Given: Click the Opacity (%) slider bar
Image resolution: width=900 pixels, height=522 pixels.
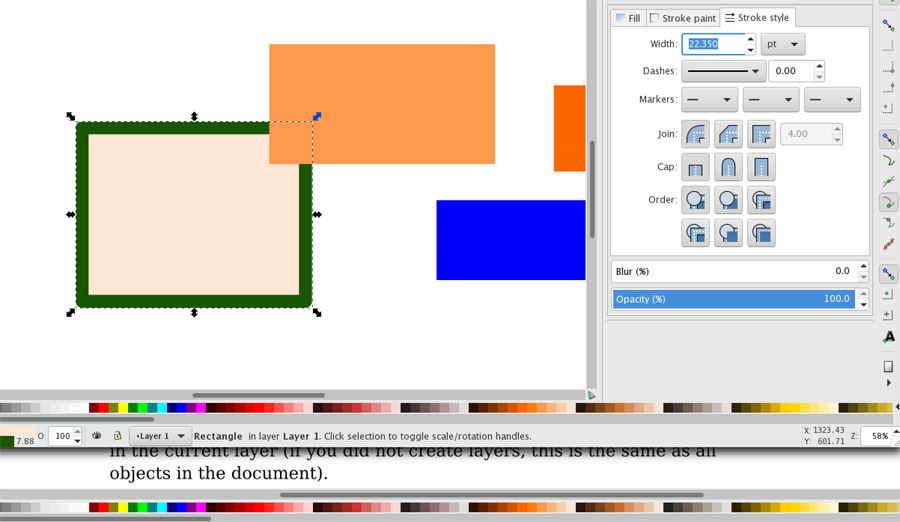Looking at the screenshot, I should point(734,299).
